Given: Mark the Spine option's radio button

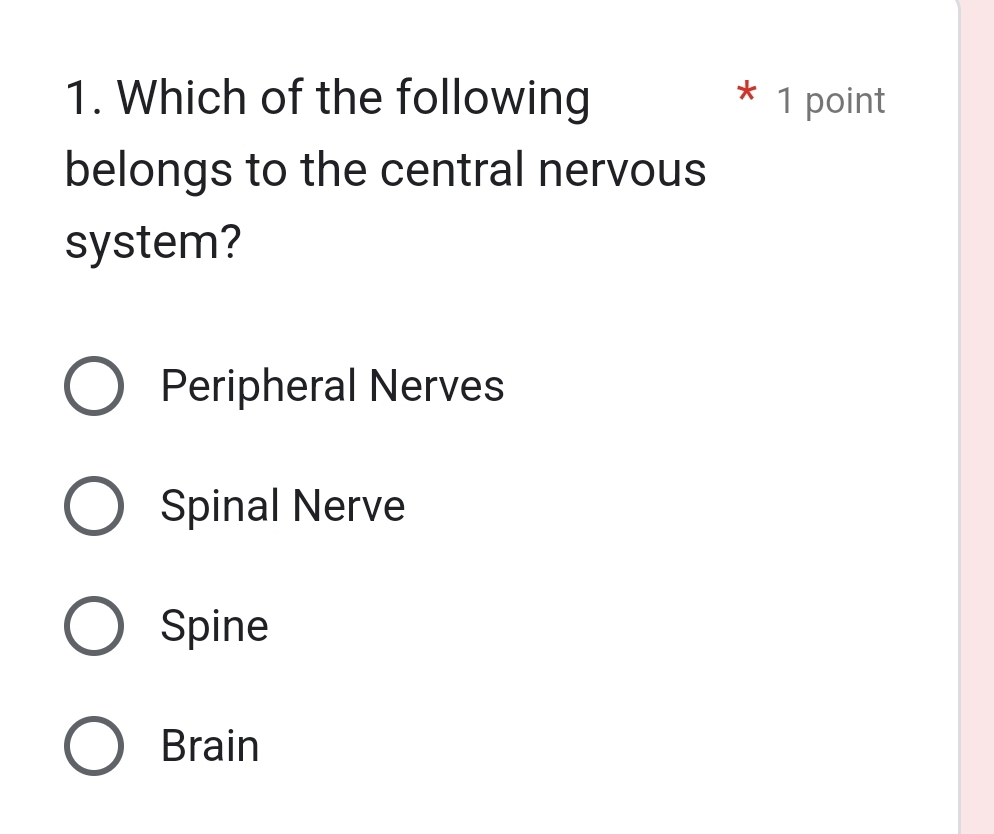Looking at the screenshot, I should tap(95, 627).
